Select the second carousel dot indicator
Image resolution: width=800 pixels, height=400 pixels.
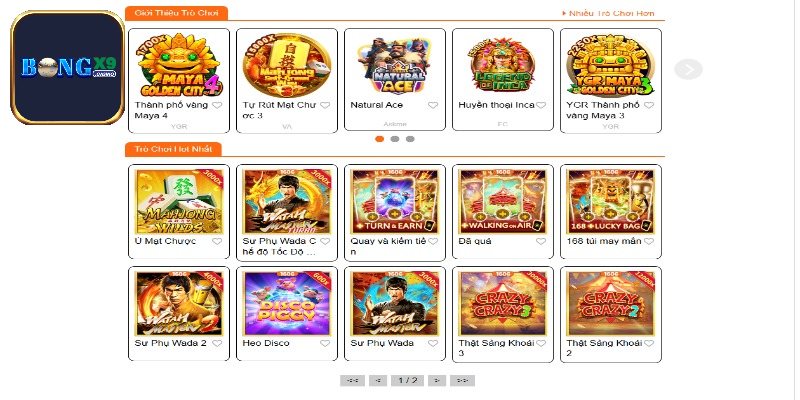(394, 139)
